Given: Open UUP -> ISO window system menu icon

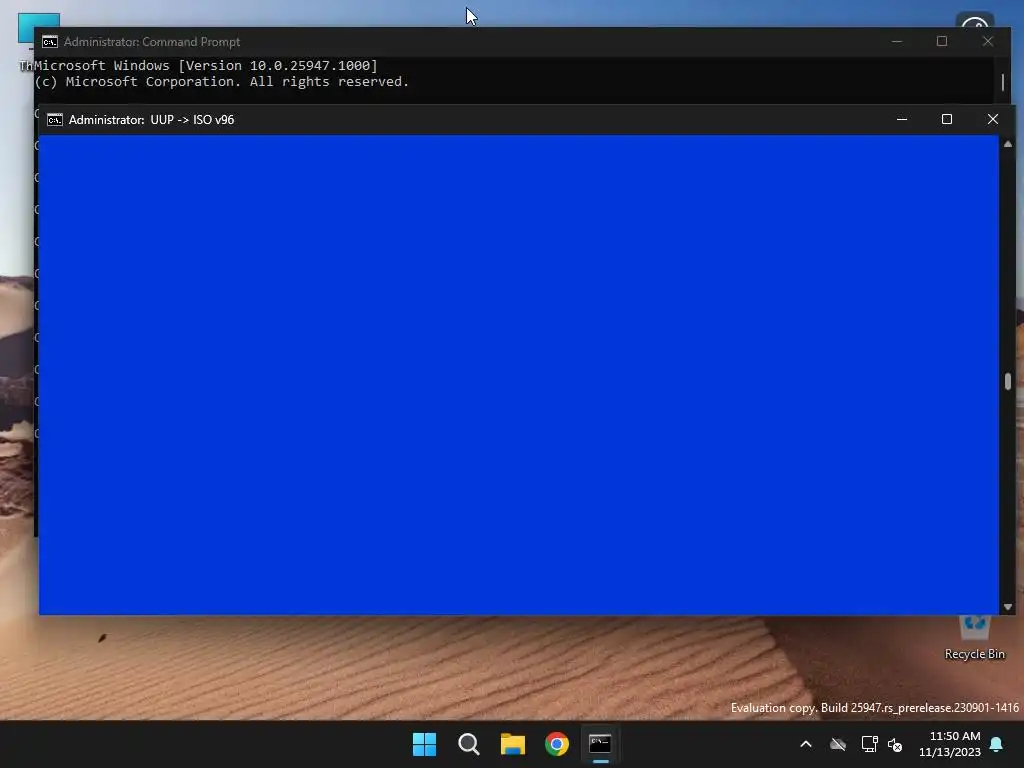Looking at the screenshot, I should 55,120.
